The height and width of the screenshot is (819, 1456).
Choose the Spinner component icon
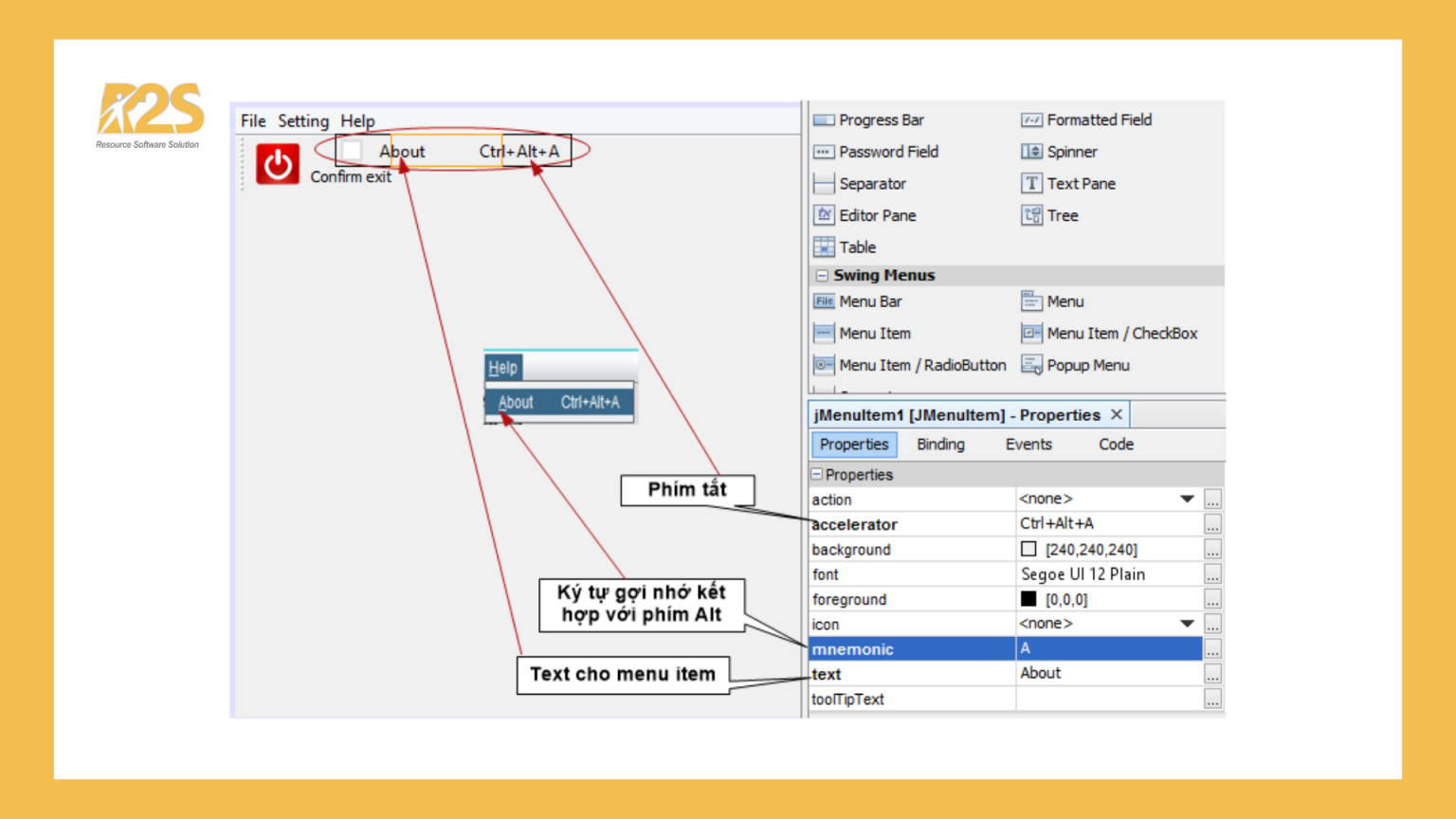[x=1031, y=152]
